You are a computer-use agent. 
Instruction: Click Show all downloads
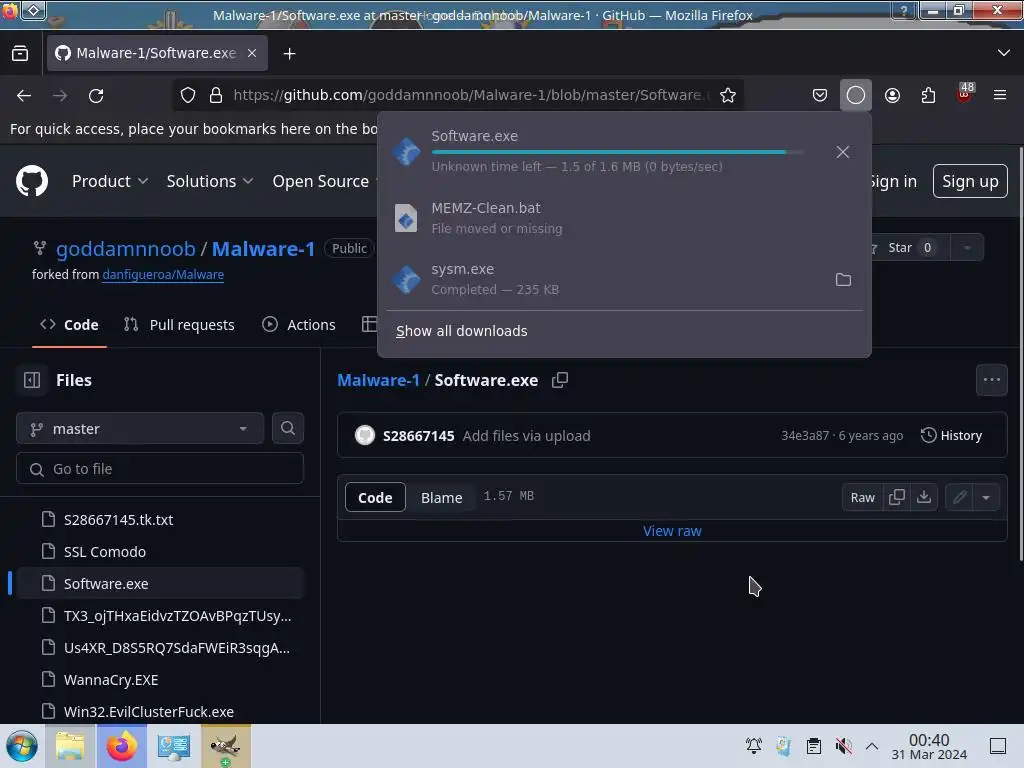[461, 331]
